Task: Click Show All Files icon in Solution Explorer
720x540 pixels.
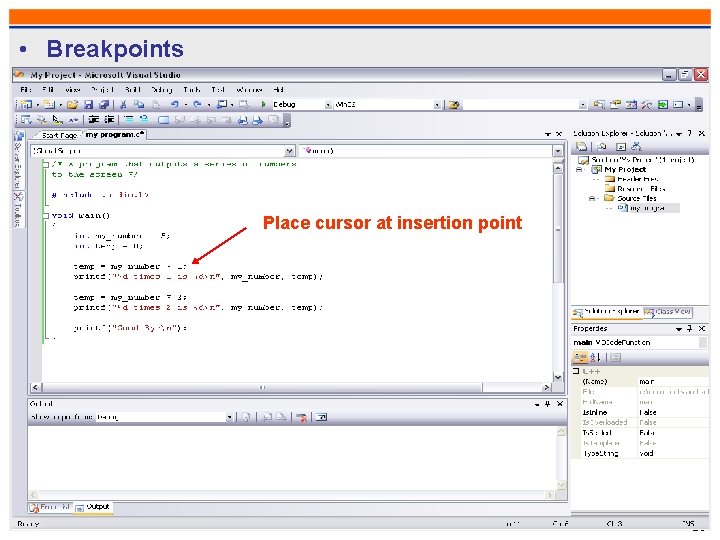Action: [x=602, y=146]
